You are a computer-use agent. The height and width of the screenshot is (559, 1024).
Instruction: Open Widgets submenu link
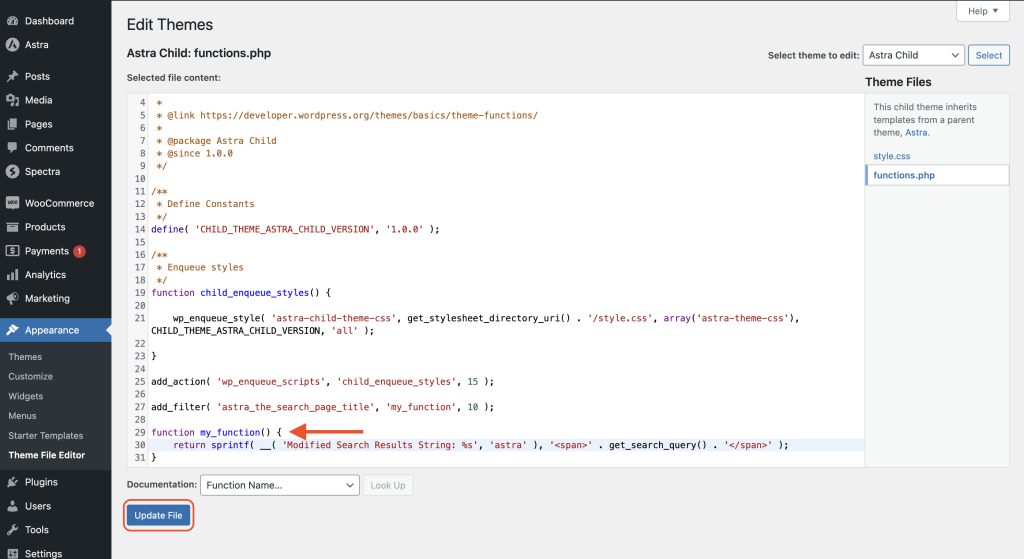(25, 396)
